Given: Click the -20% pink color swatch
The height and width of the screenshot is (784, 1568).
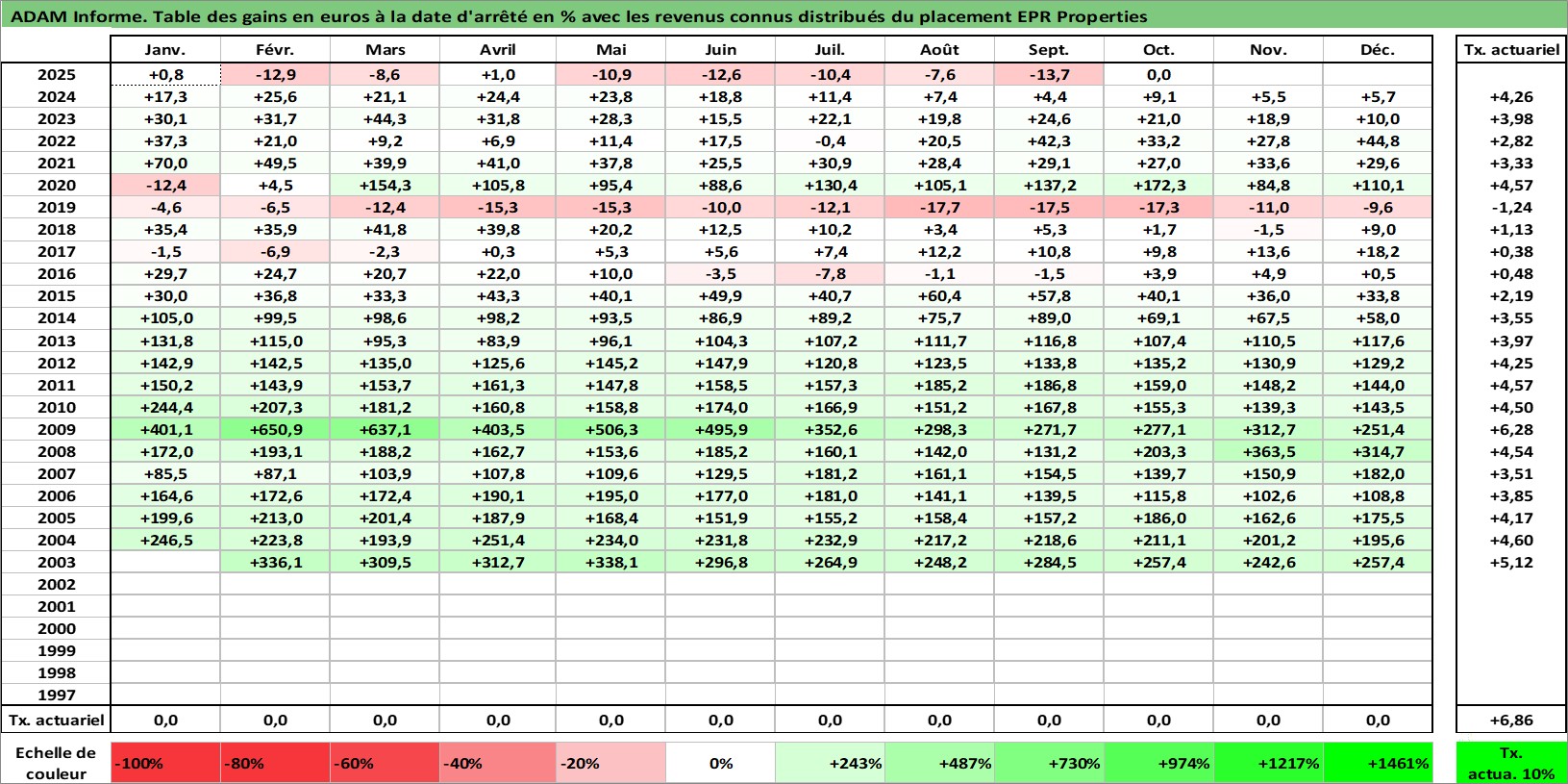Looking at the screenshot, I should [610, 763].
